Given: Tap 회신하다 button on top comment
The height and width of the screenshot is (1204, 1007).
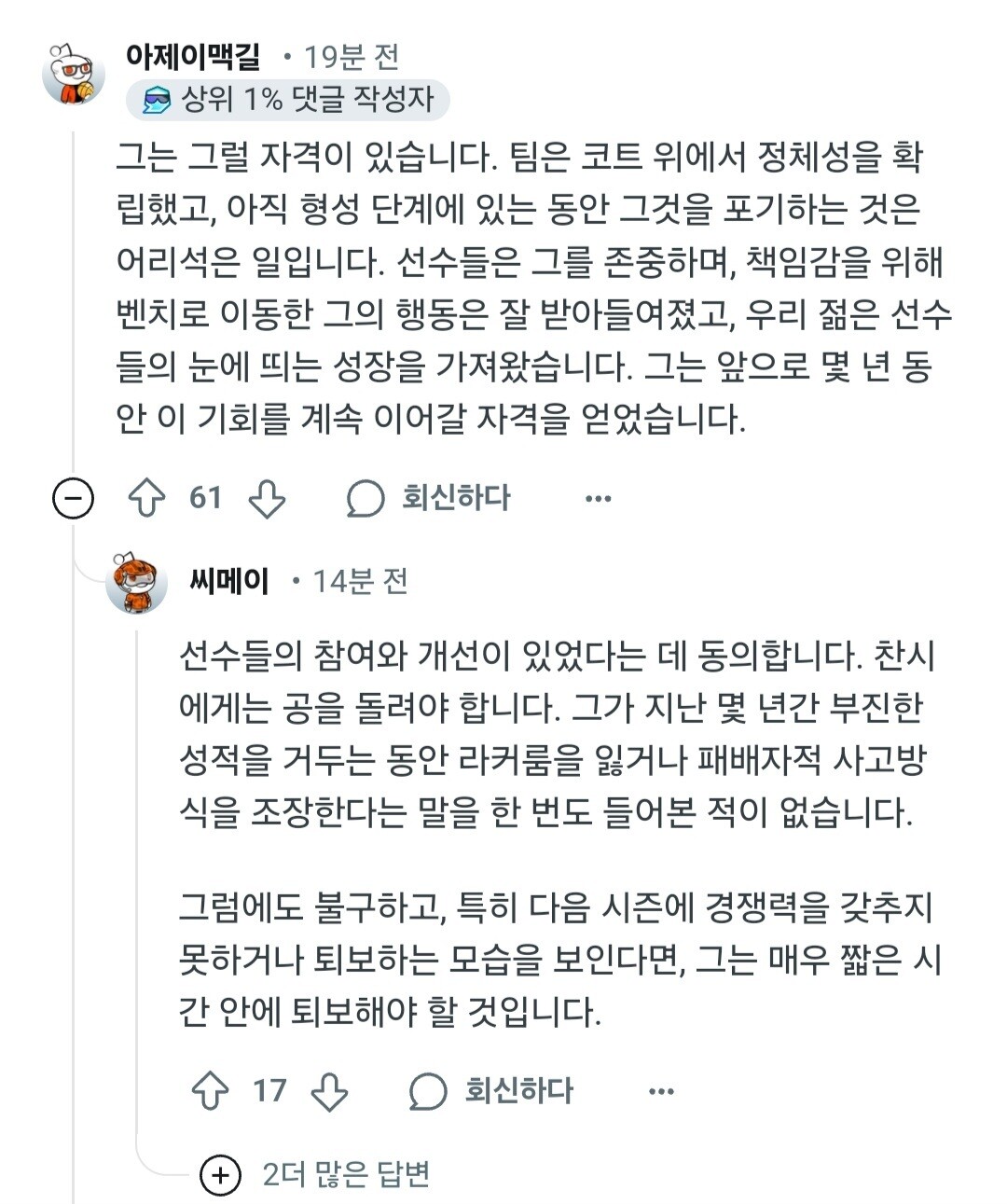Looking at the screenshot, I should click(x=456, y=498).
